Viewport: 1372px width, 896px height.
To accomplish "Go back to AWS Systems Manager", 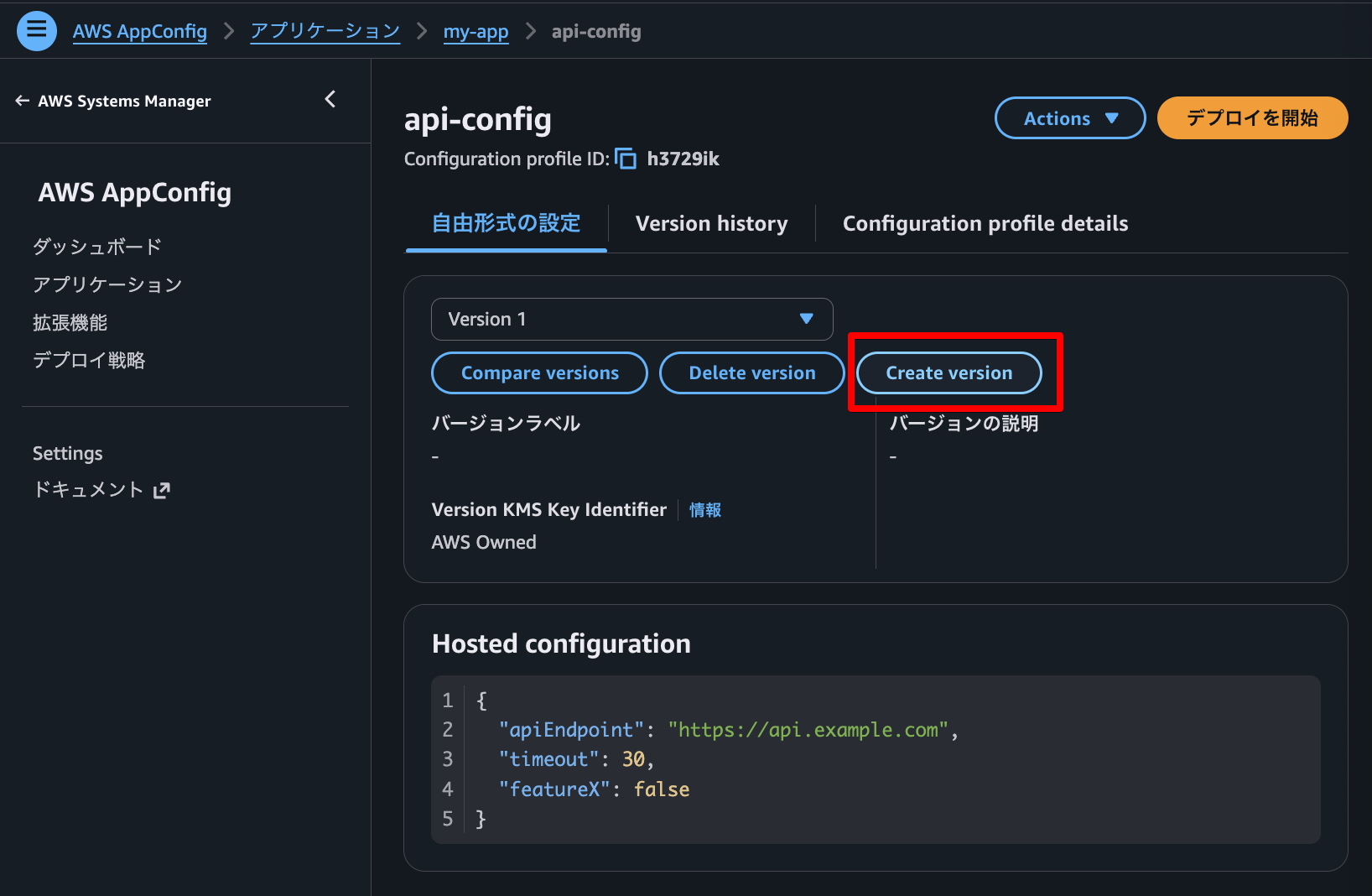I will point(114,102).
